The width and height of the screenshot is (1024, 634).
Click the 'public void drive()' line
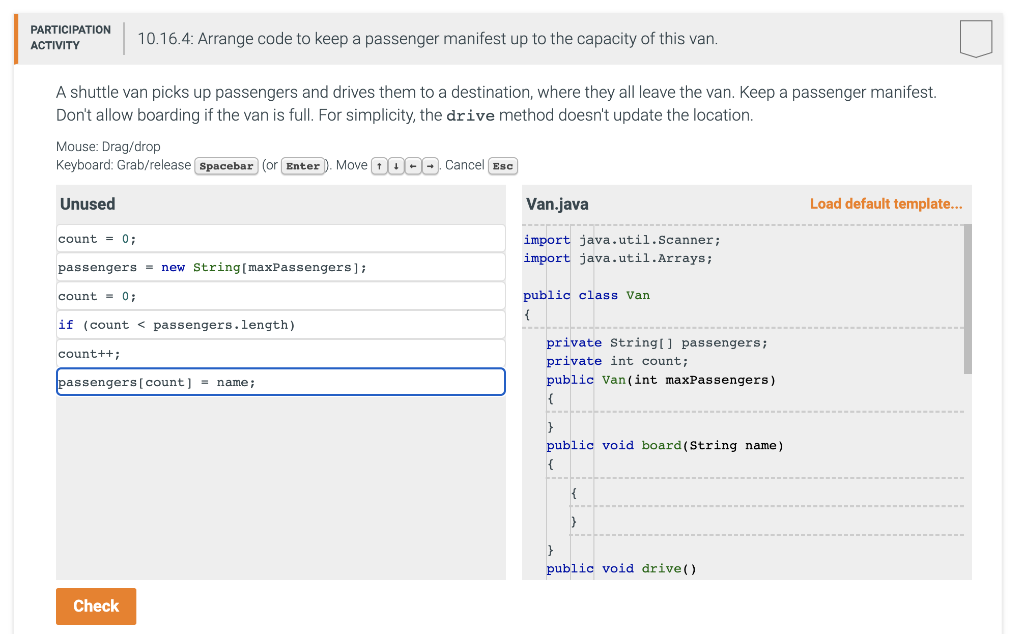click(622, 569)
